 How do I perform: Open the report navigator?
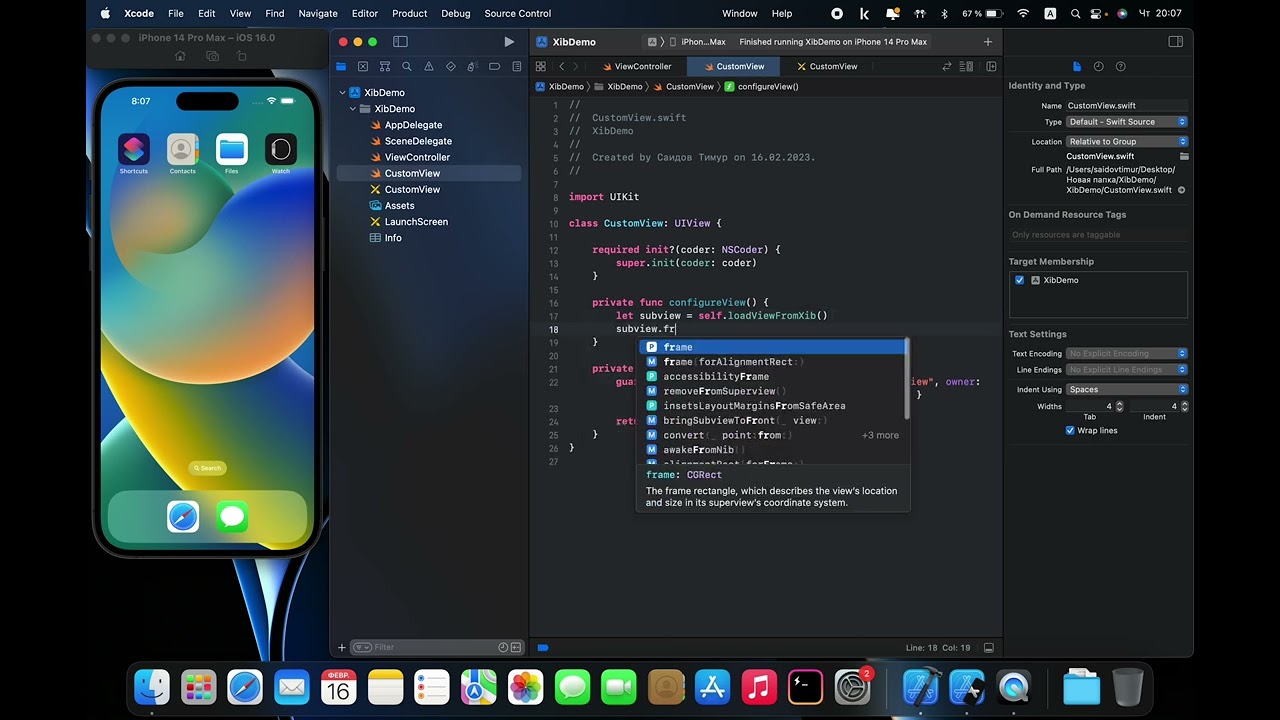coord(516,66)
